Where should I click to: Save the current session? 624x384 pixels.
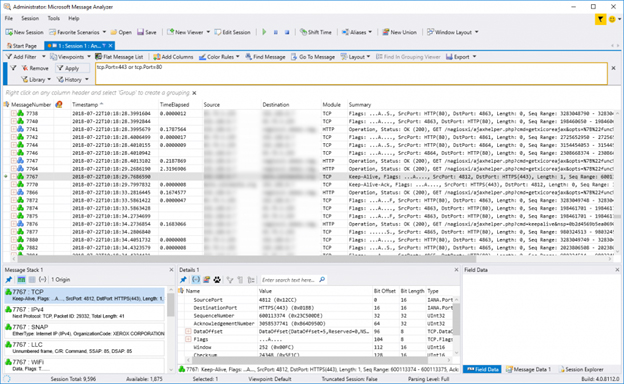[147, 32]
